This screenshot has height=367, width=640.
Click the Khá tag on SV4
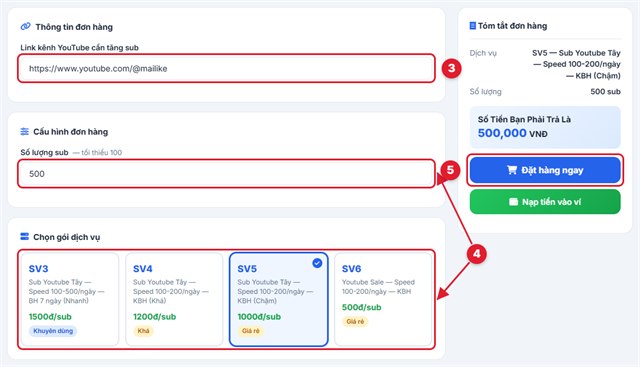click(x=143, y=331)
